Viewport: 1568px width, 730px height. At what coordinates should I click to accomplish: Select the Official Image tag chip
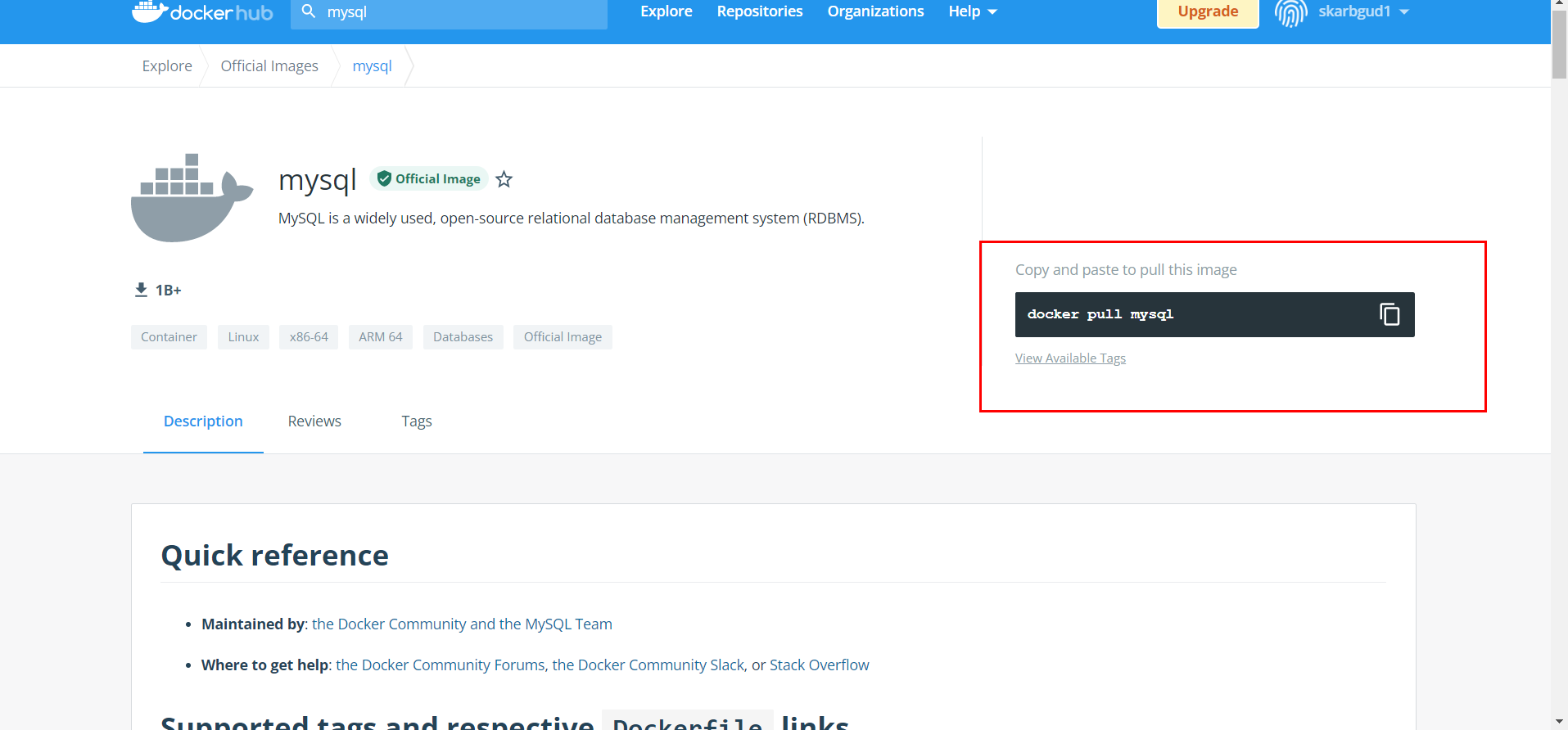[563, 337]
